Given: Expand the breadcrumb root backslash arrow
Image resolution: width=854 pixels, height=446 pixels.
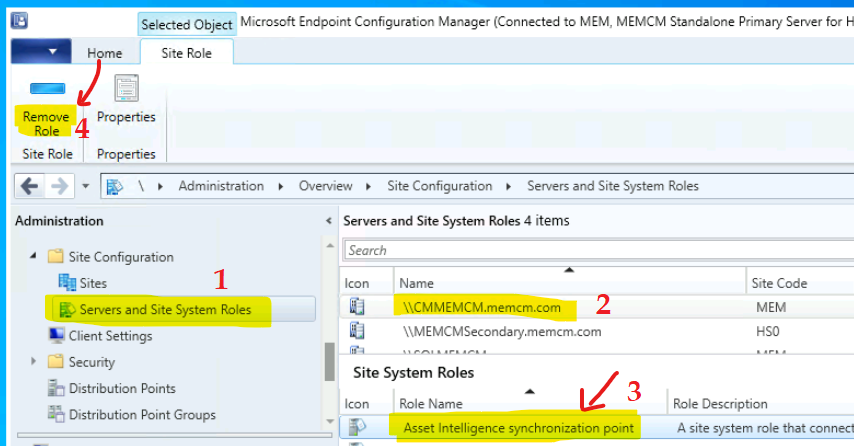Looking at the screenshot, I should (x=160, y=186).
